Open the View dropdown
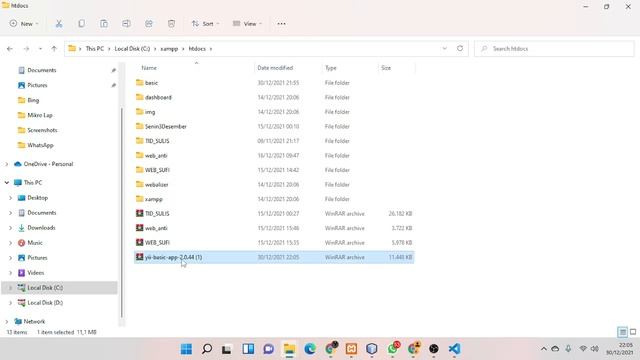Image resolution: width=640 pixels, height=360 pixels. pos(247,24)
